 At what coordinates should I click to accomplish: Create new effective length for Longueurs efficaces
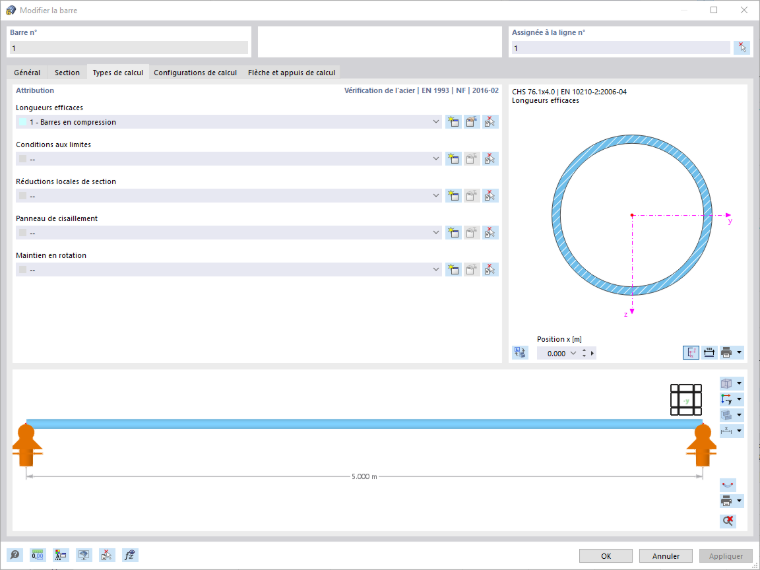click(x=453, y=122)
